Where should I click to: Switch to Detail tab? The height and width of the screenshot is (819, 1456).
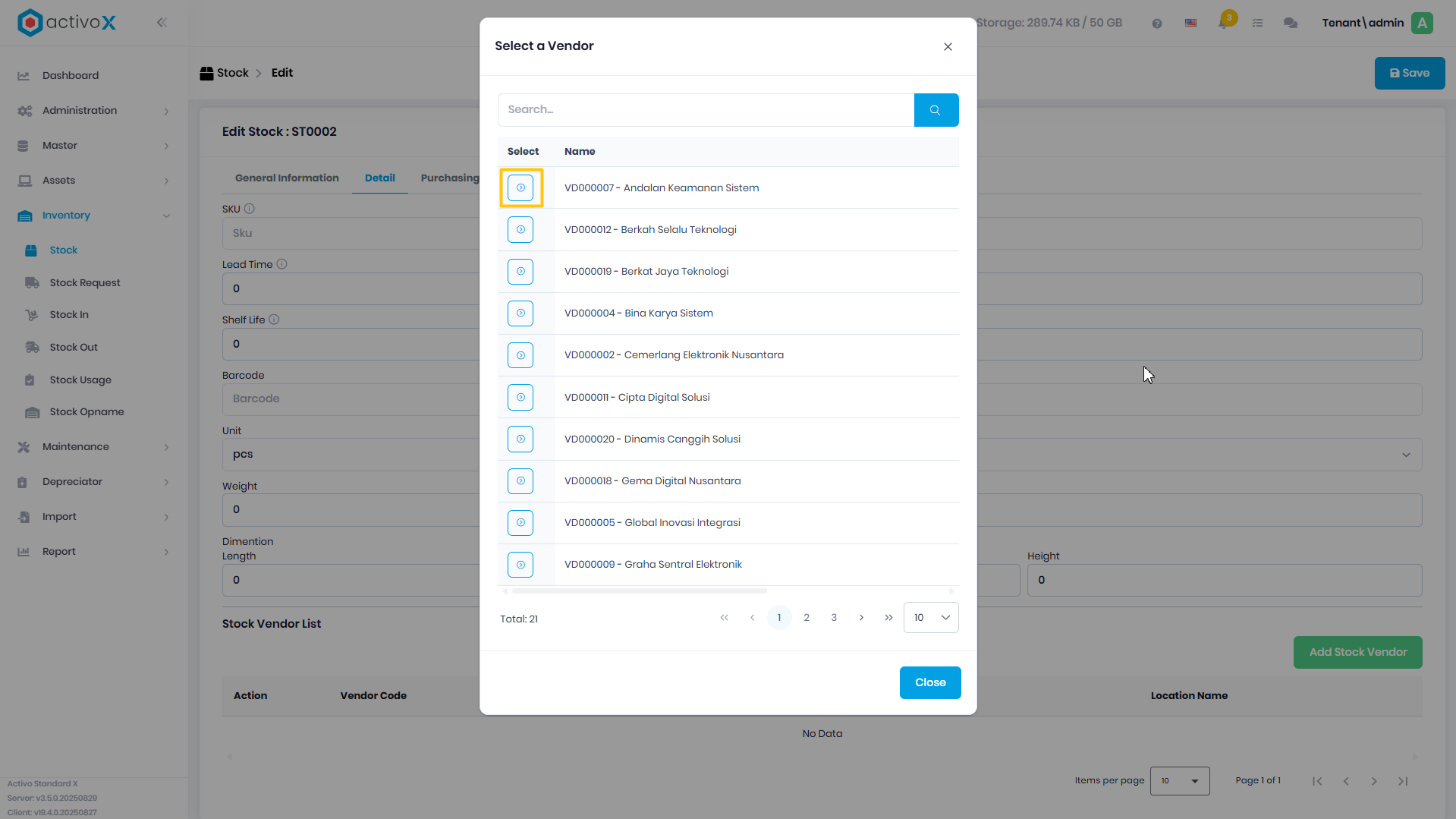point(380,178)
